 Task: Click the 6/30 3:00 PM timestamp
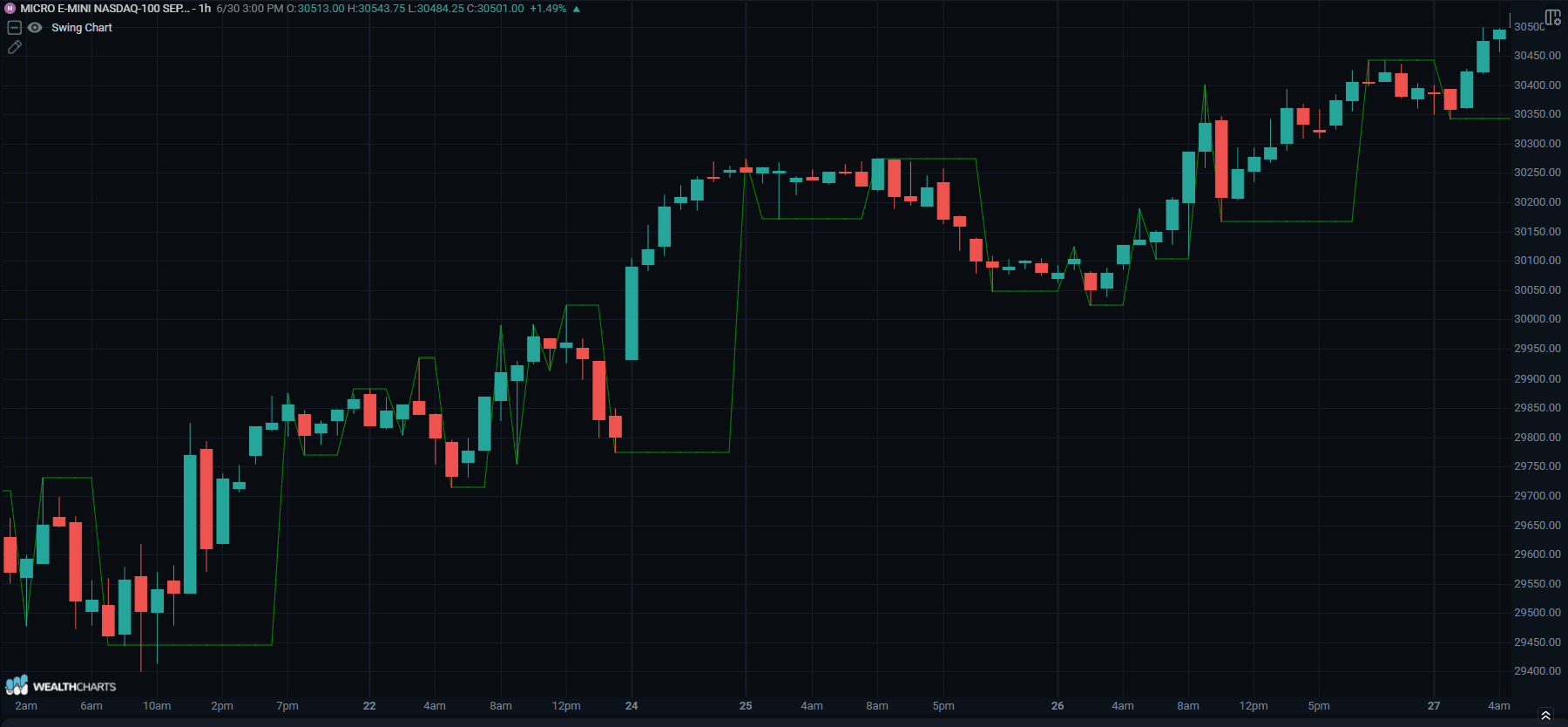tap(250, 9)
